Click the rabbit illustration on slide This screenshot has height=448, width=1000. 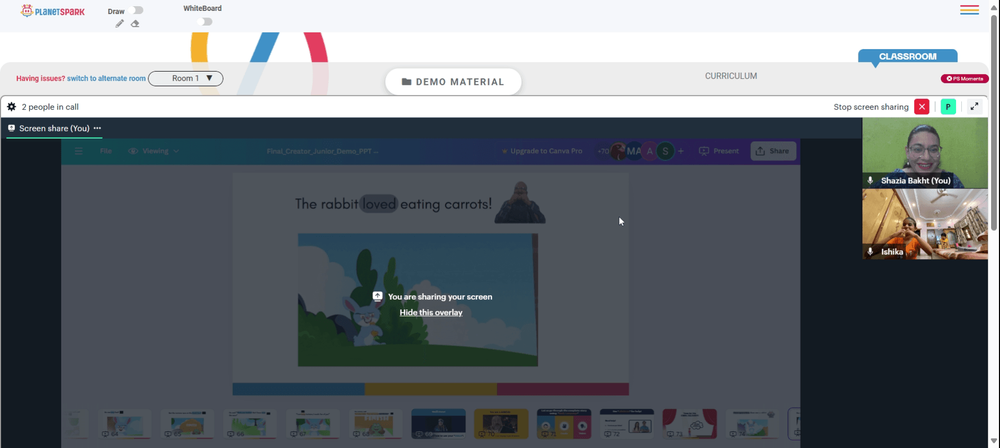tap(365, 320)
